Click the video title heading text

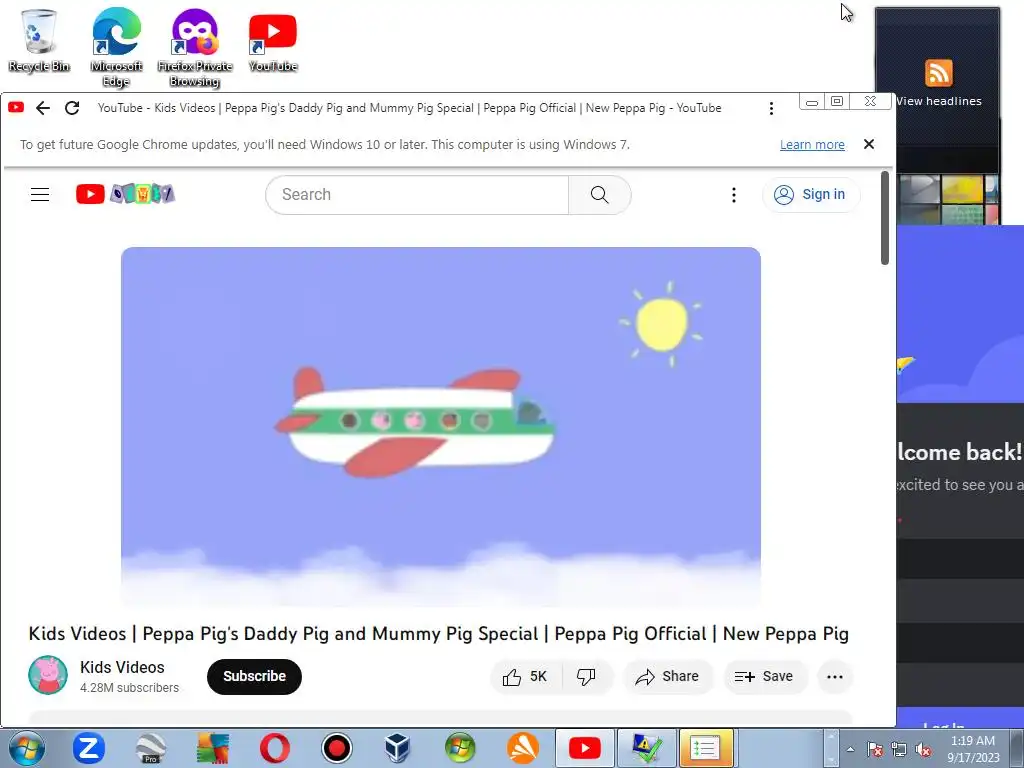coord(438,633)
